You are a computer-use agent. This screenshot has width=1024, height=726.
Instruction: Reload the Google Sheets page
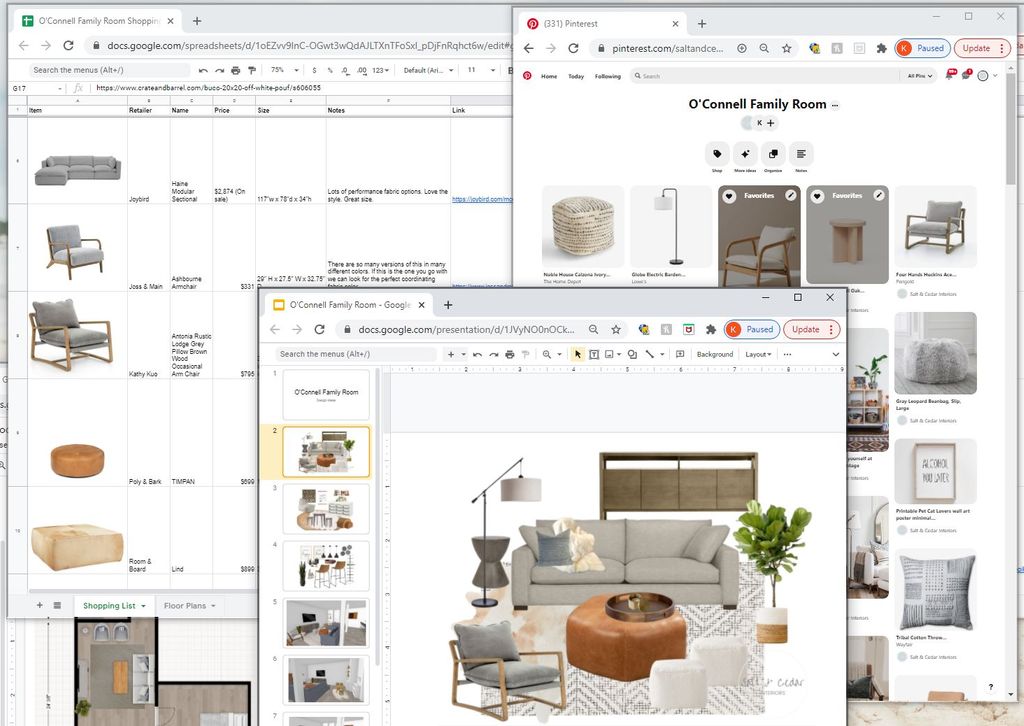(68, 45)
